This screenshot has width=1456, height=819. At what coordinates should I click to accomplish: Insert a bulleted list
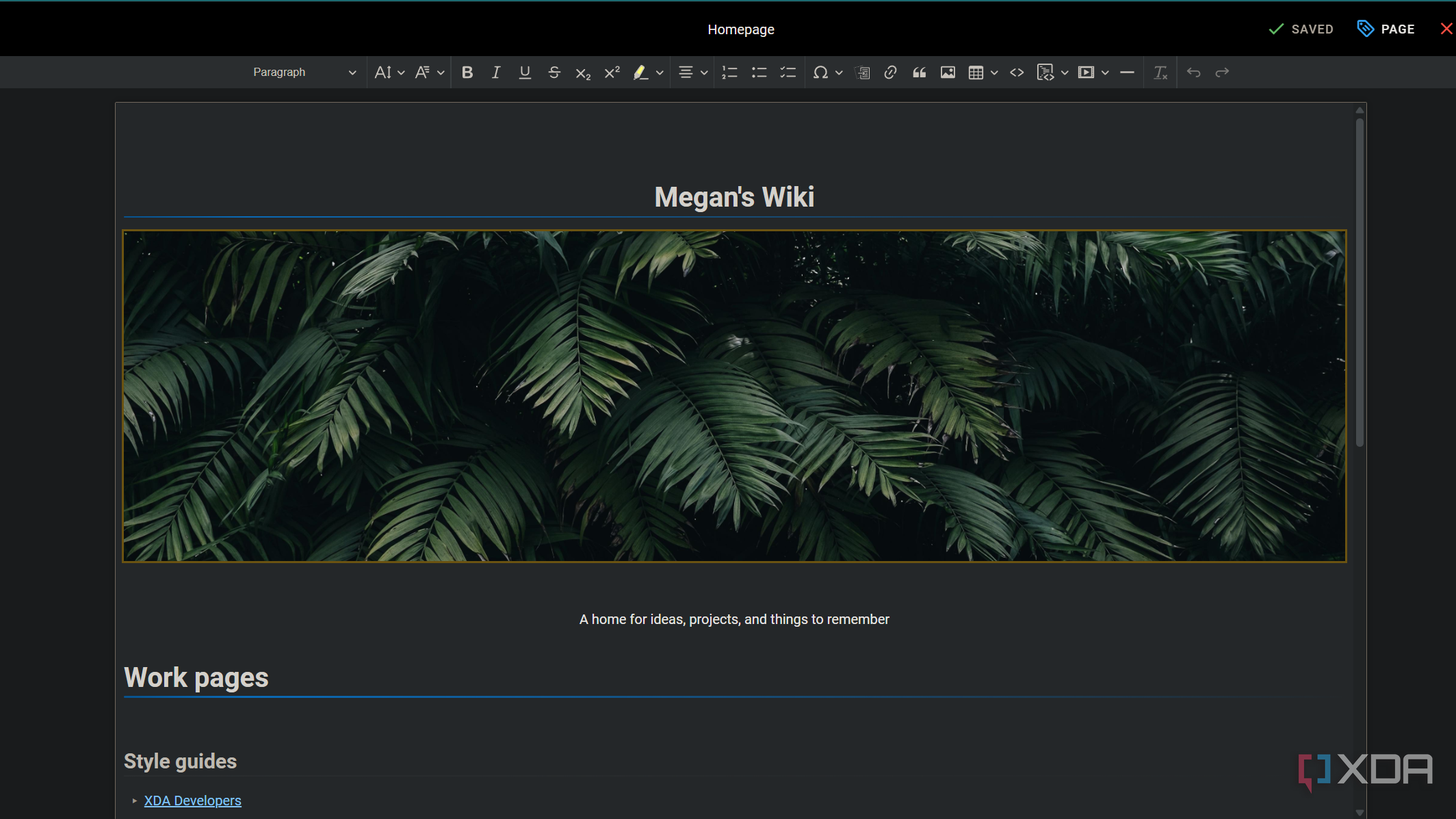tap(759, 73)
